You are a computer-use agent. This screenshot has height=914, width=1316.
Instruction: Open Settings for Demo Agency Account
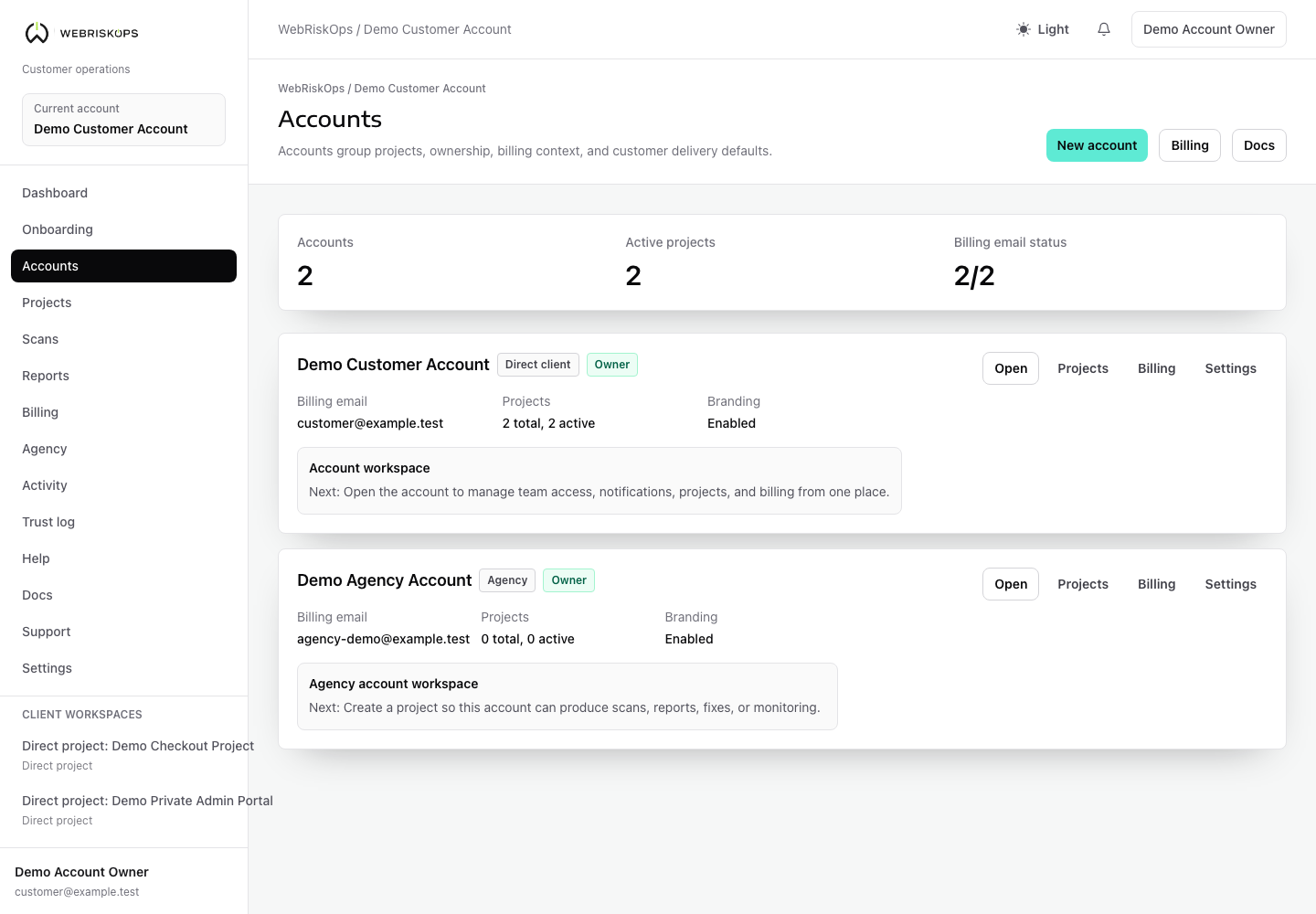pyautogui.click(x=1230, y=584)
